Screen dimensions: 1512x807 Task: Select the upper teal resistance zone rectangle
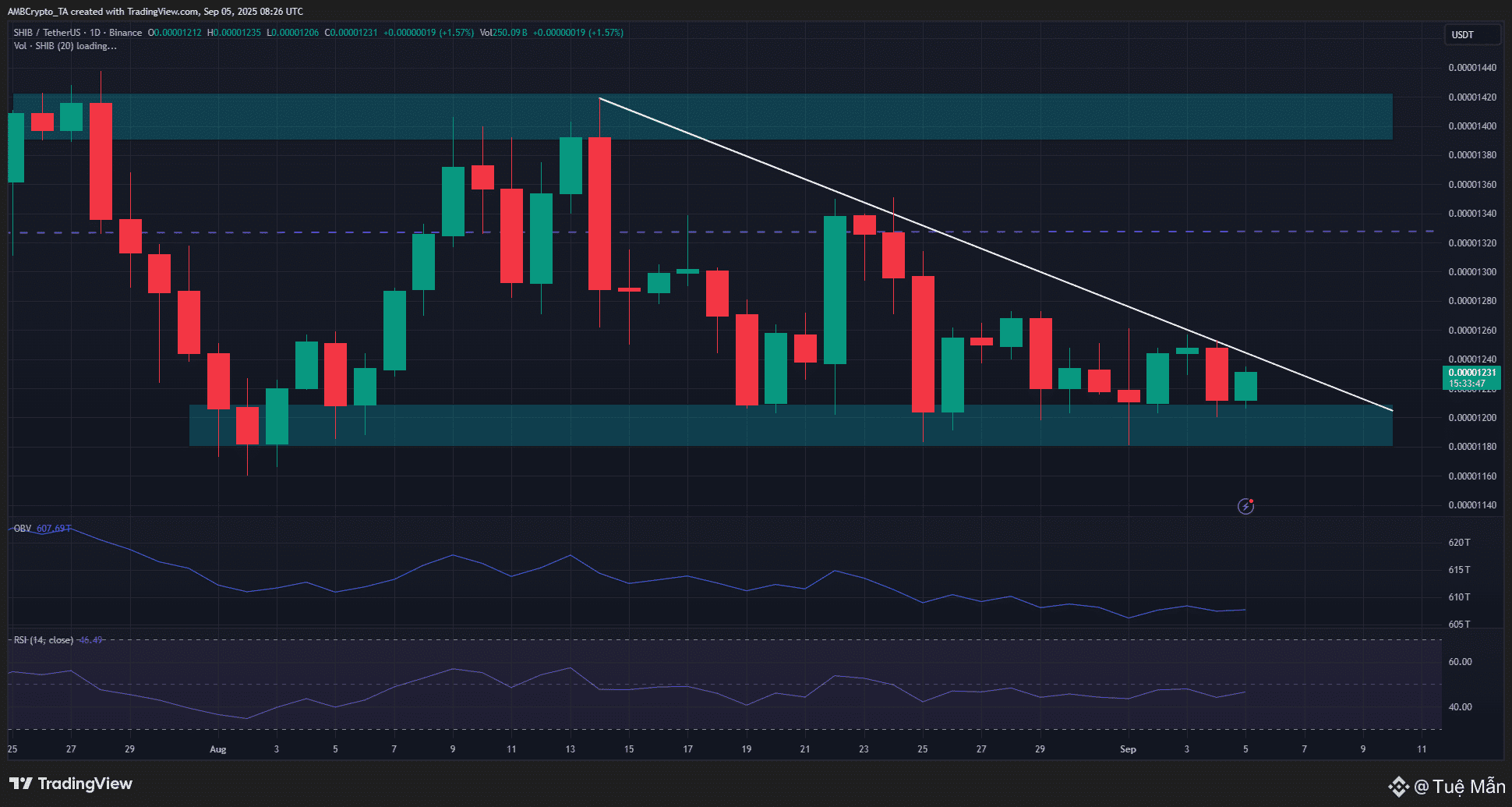click(703, 117)
